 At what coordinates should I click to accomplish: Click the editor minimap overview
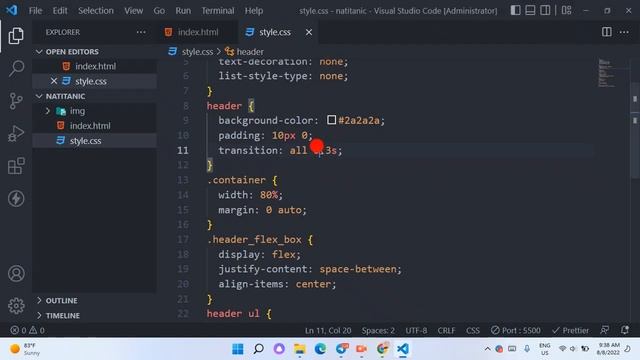[606, 73]
